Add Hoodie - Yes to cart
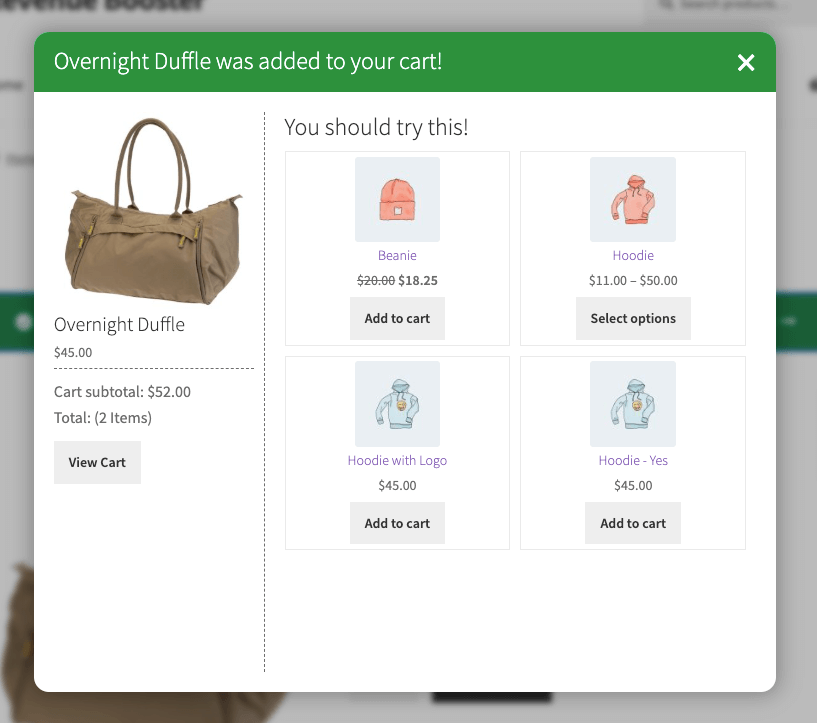 633,523
